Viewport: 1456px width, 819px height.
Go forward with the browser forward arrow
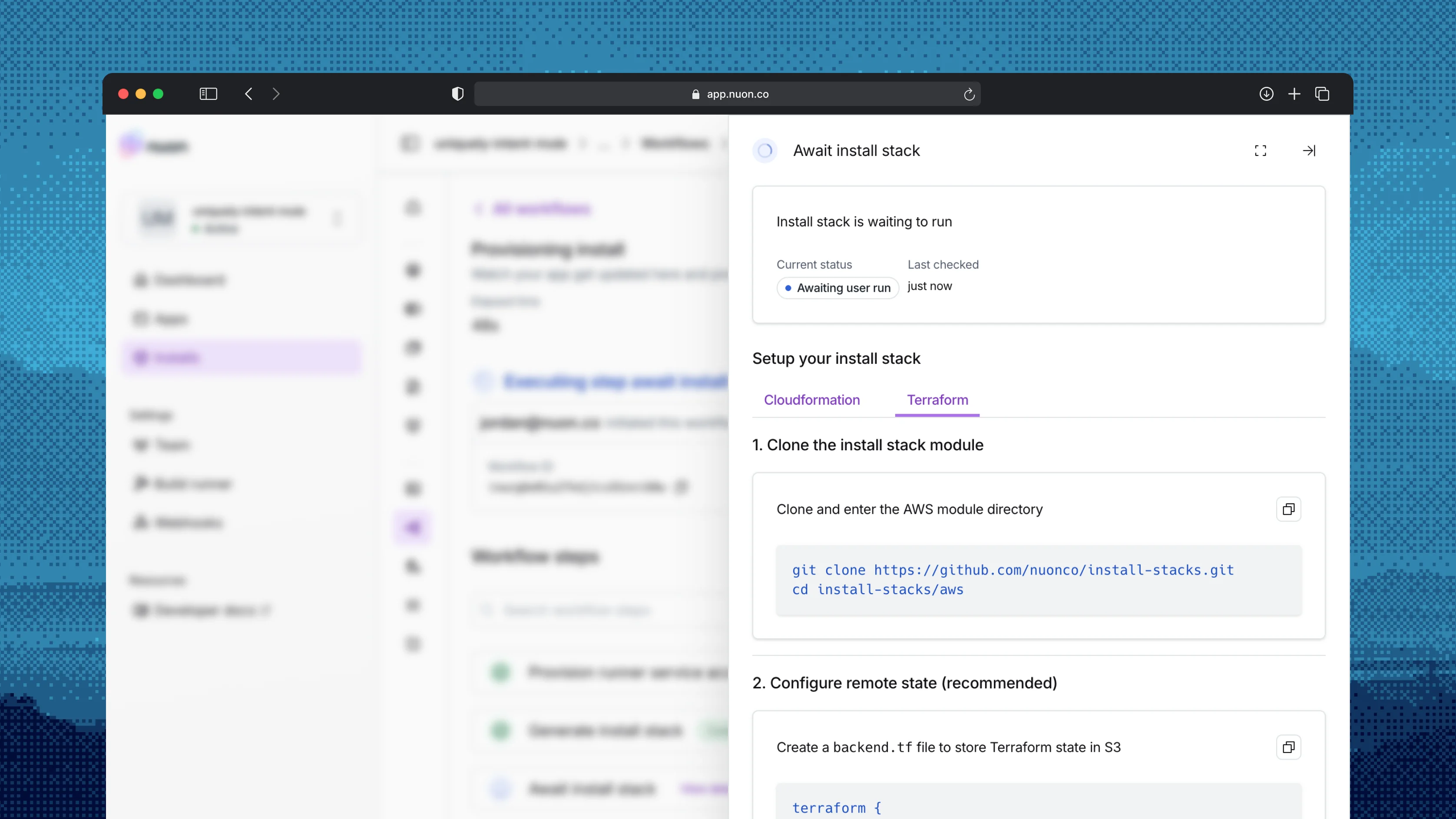coord(276,94)
